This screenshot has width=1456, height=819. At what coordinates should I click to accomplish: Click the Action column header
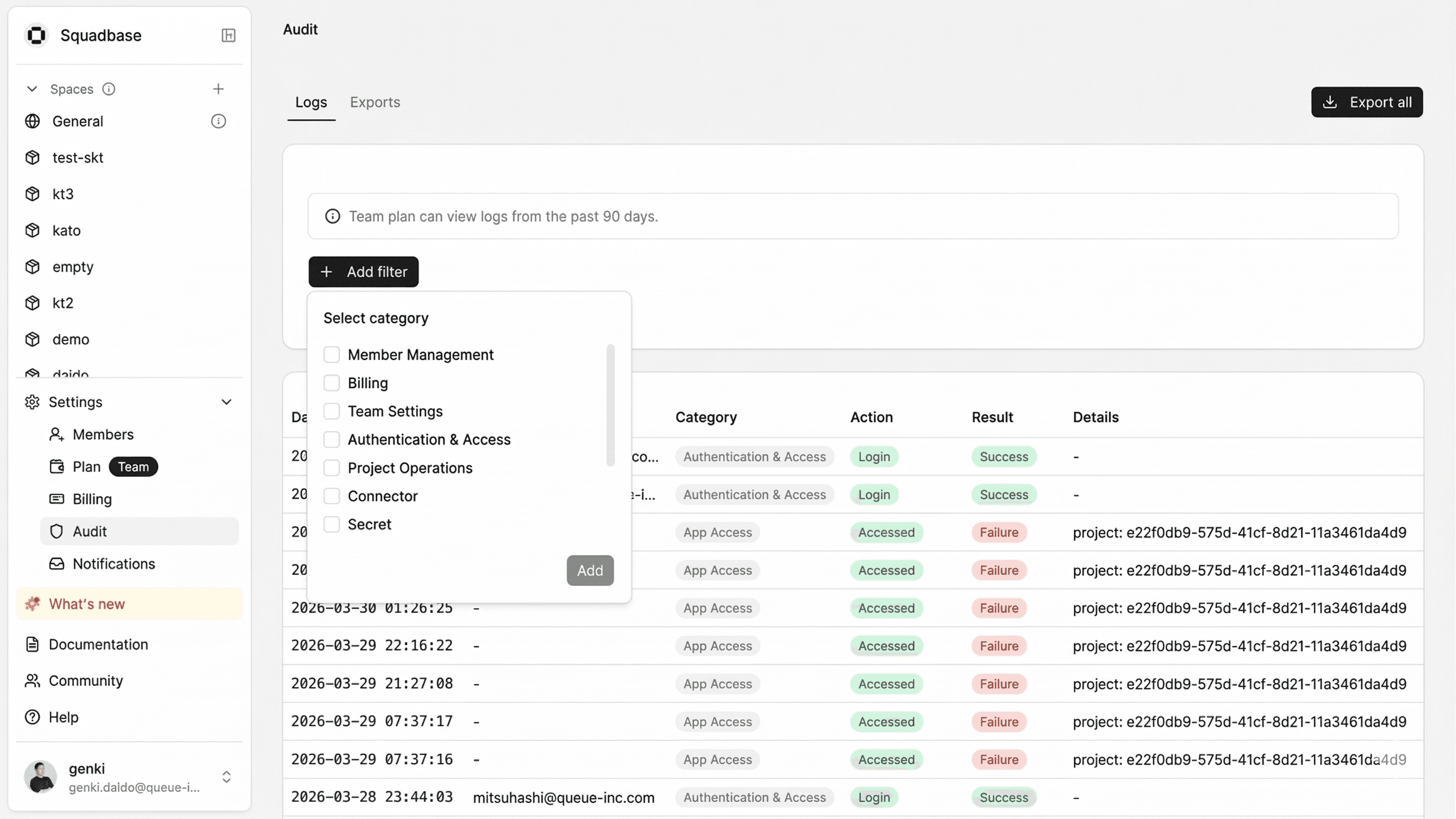tap(871, 417)
